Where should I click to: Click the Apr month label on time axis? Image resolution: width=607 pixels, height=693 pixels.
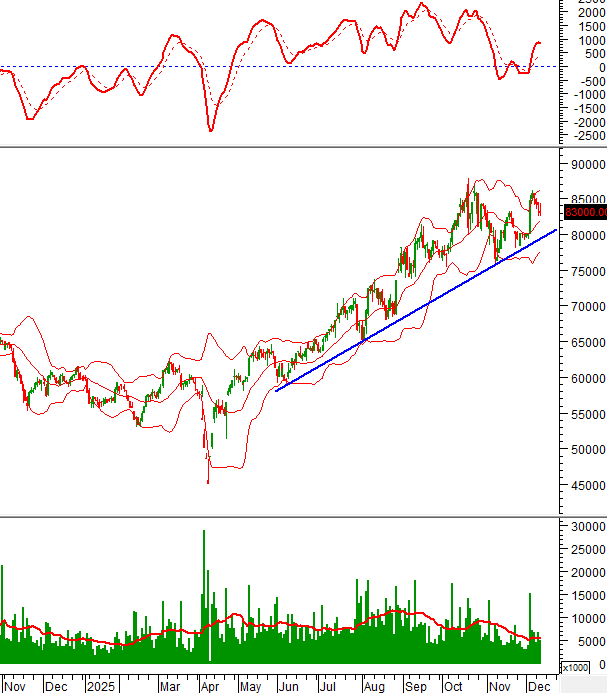click(x=208, y=686)
